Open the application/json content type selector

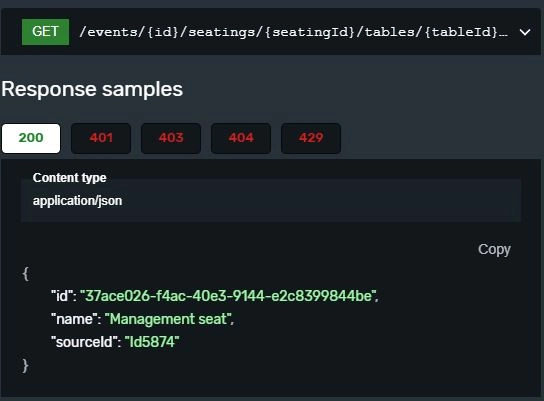click(x=271, y=200)
